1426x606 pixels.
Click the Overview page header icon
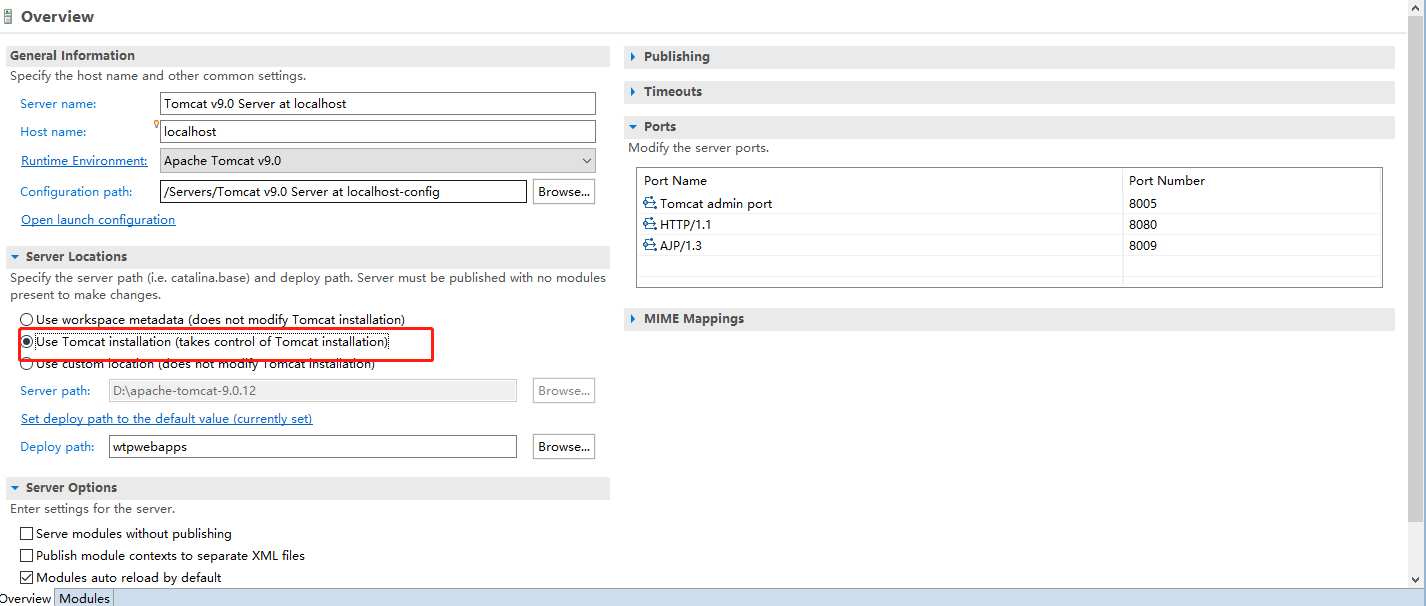(8, 16)
